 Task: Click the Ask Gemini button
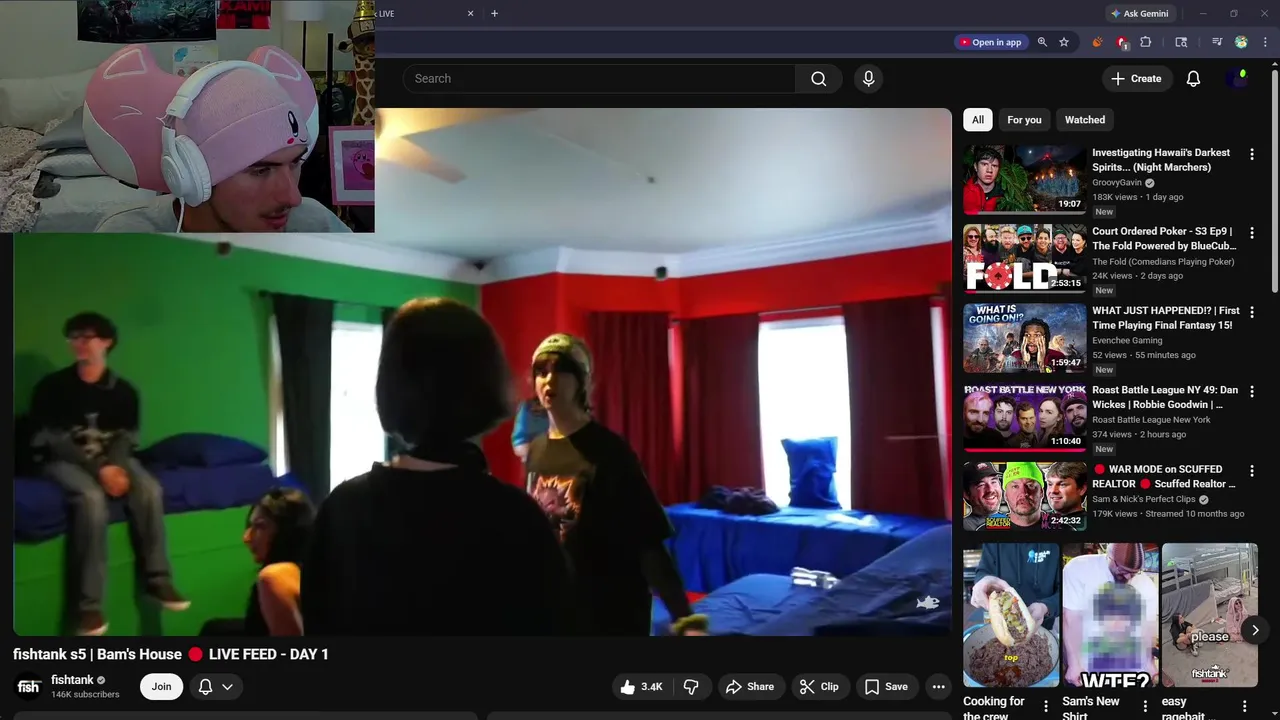1140,14
